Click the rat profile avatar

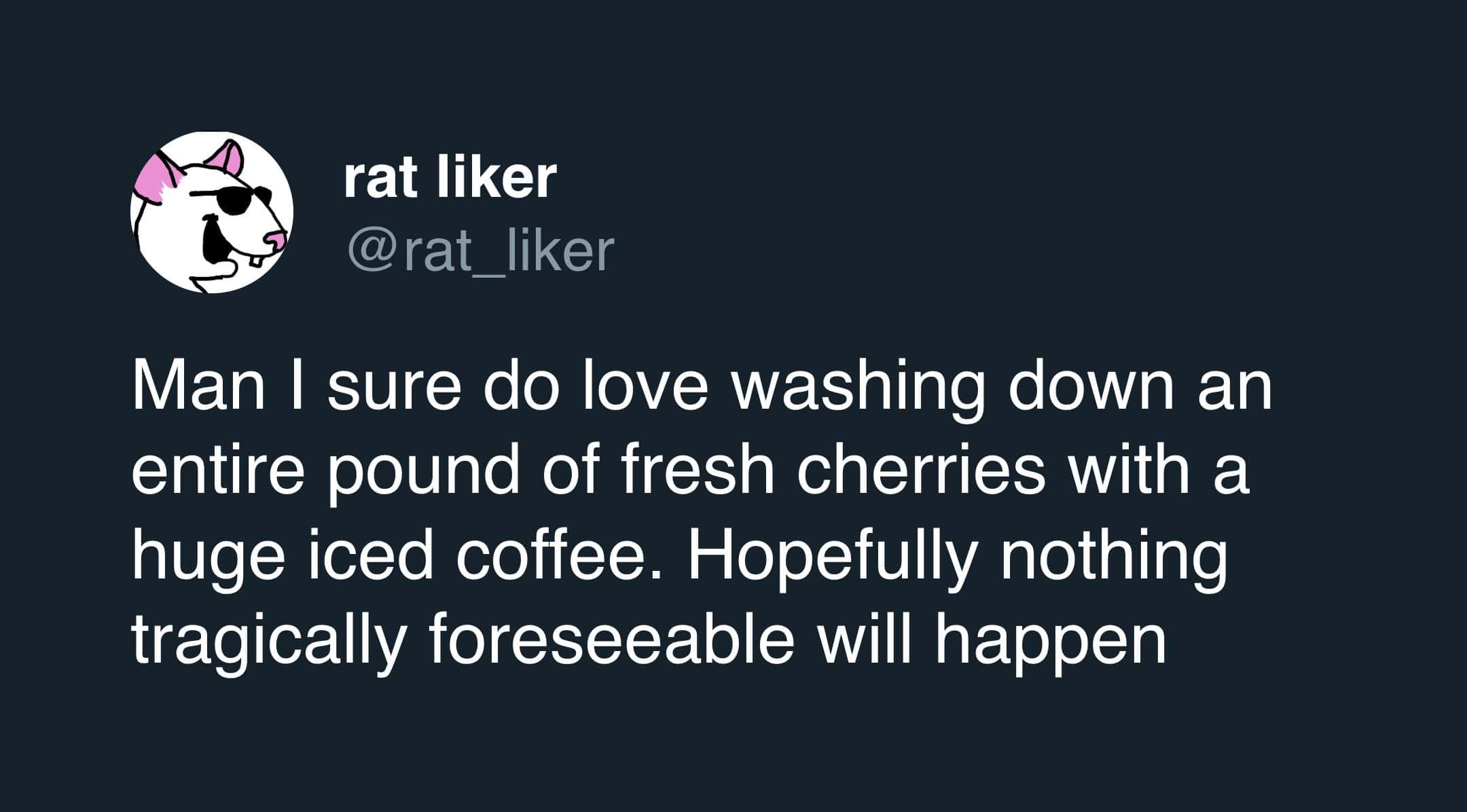(211, 213)
